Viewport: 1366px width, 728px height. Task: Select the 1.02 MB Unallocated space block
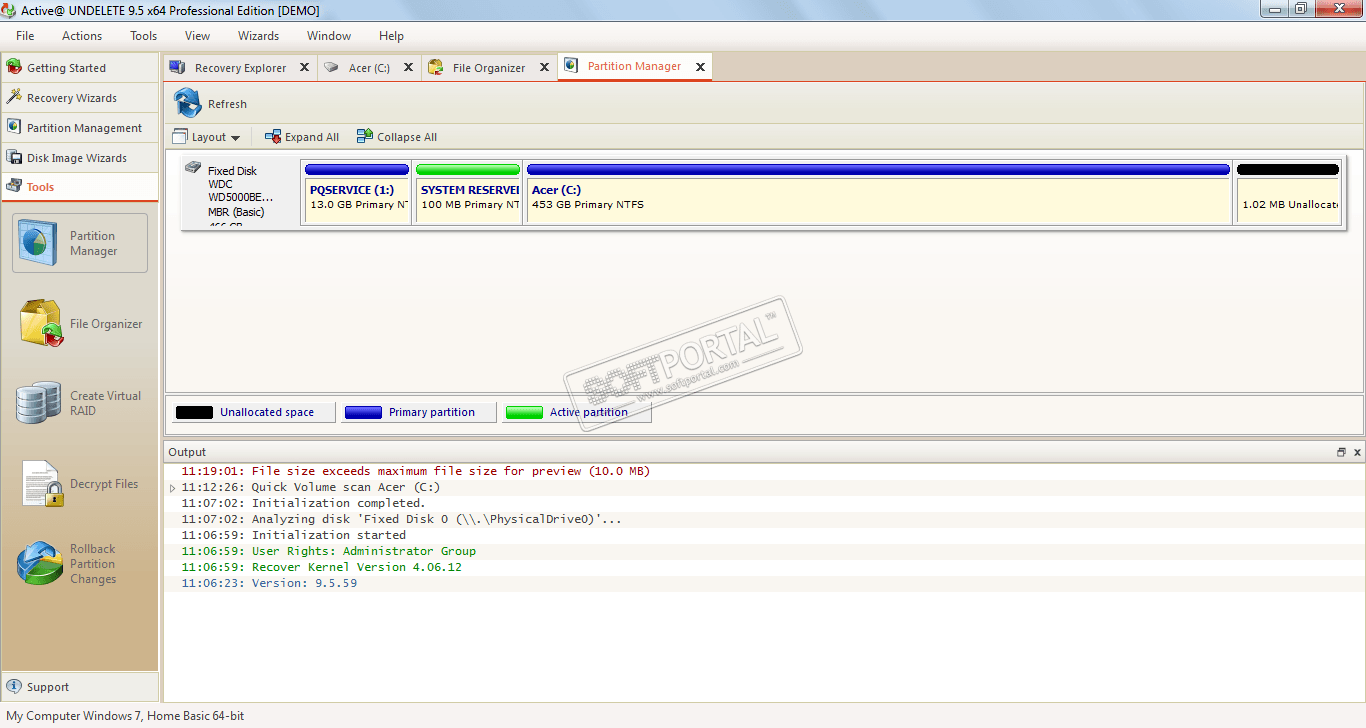[1288, 192]
